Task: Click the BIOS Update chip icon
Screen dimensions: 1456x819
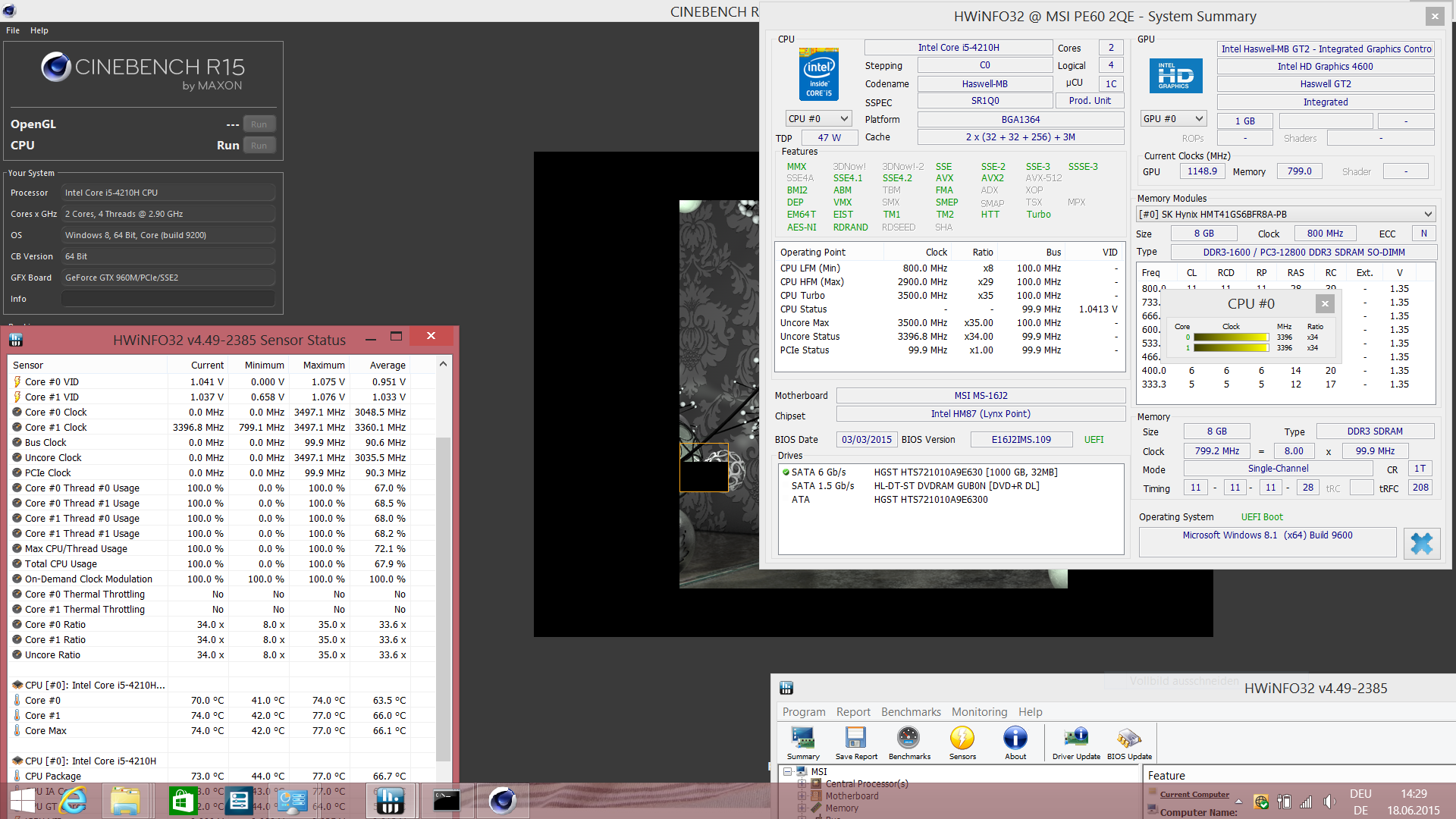Action: point(1129,743)
